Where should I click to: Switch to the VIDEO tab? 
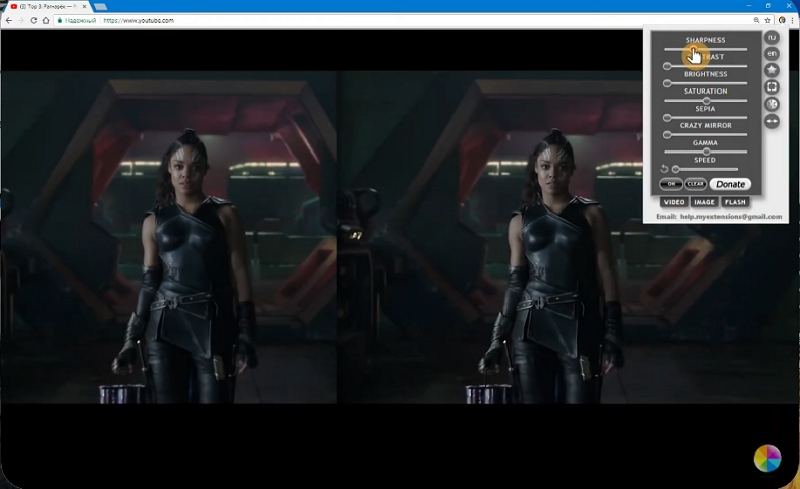(674, 202)
